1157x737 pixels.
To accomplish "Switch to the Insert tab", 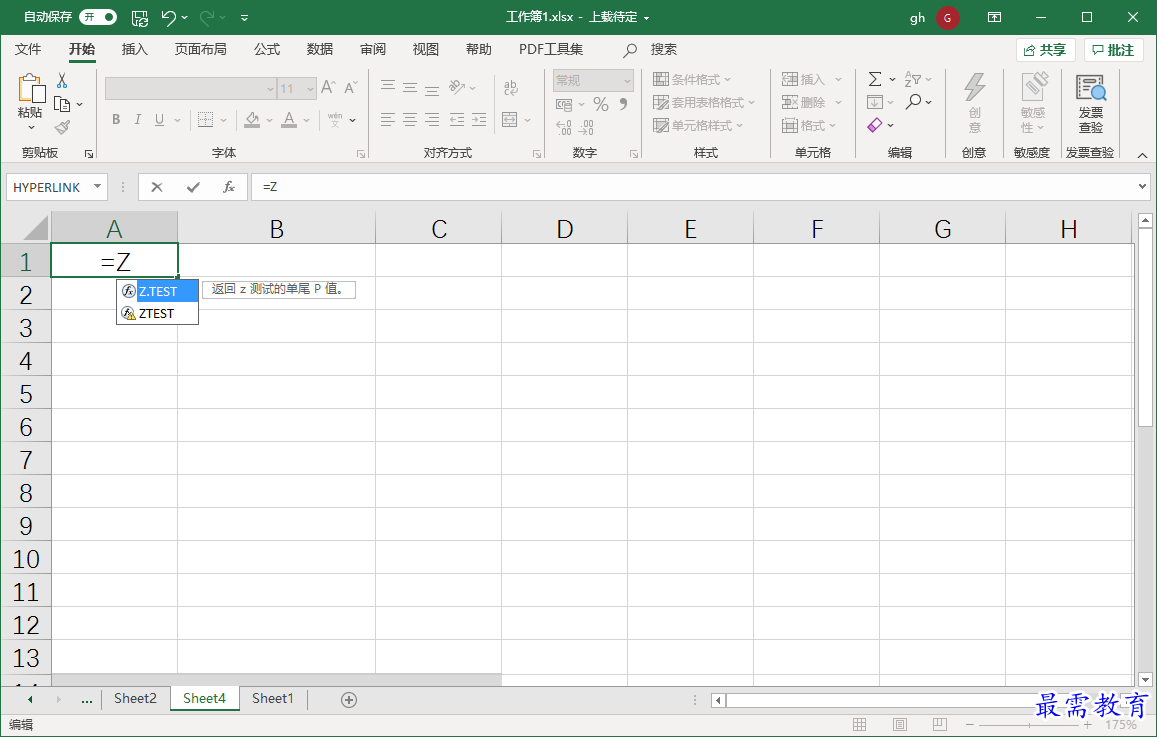I will click(134, 49).
